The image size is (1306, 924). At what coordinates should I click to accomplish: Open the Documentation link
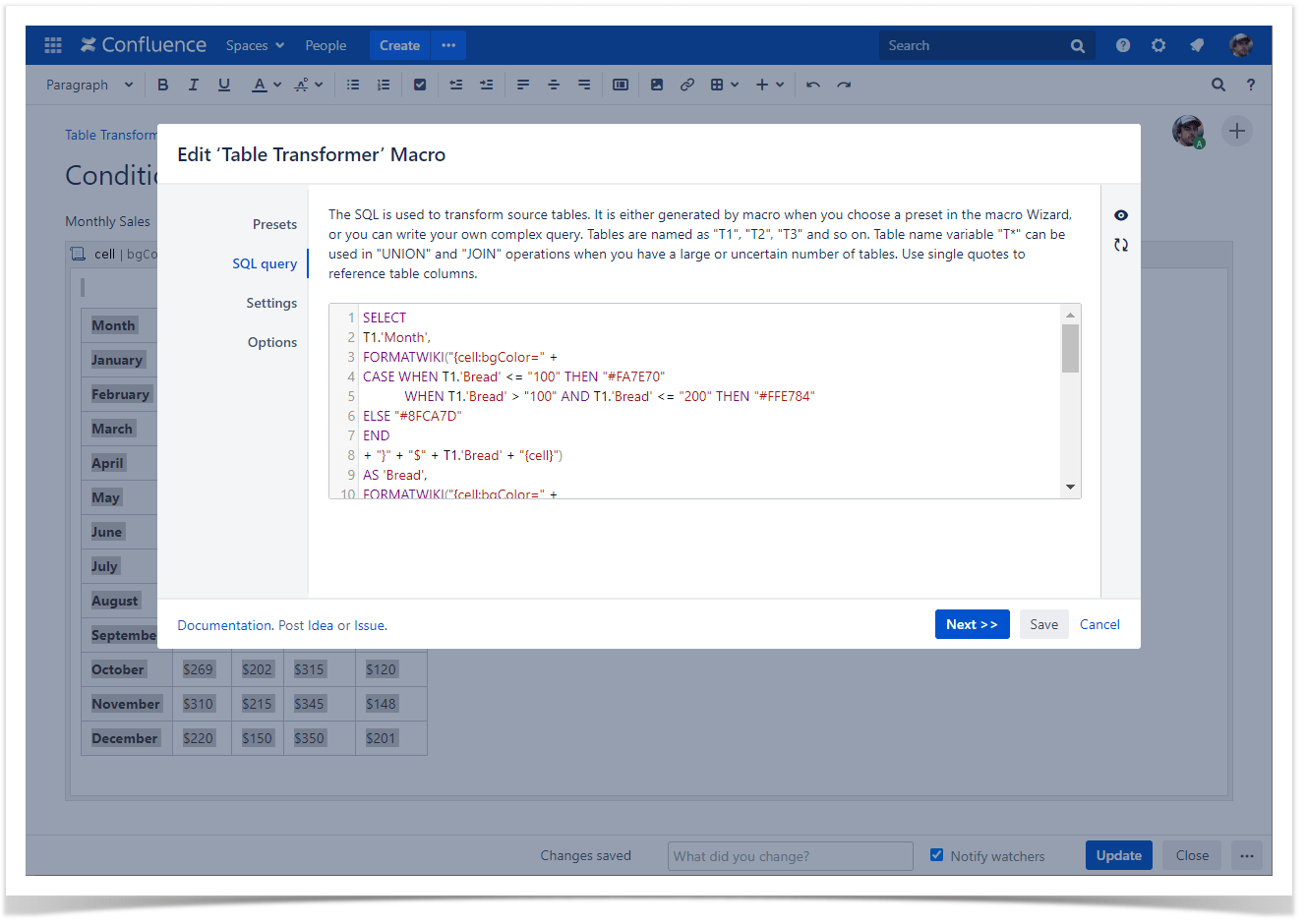(223, 624)
